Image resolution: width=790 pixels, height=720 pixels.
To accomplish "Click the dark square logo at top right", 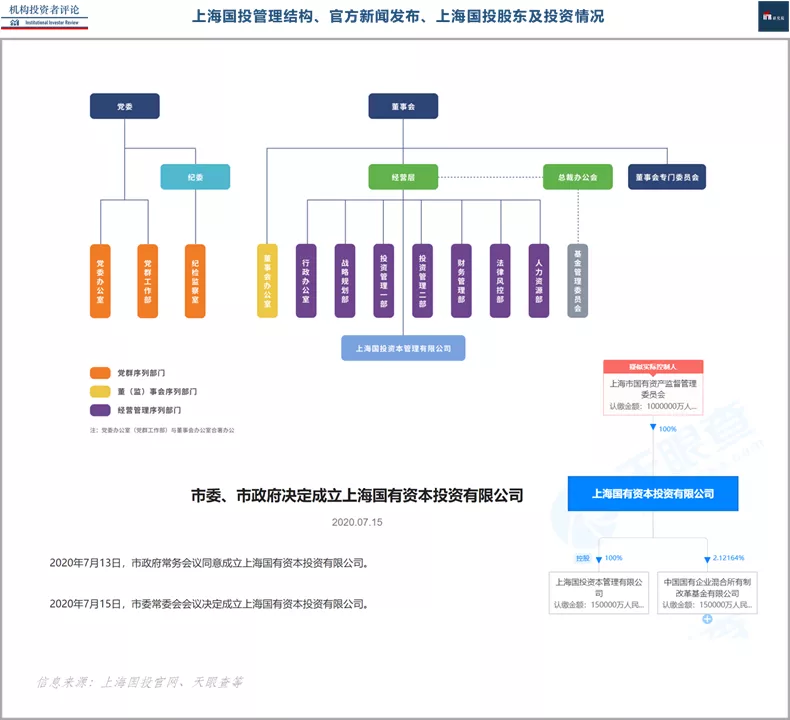I will coord(773,16).
